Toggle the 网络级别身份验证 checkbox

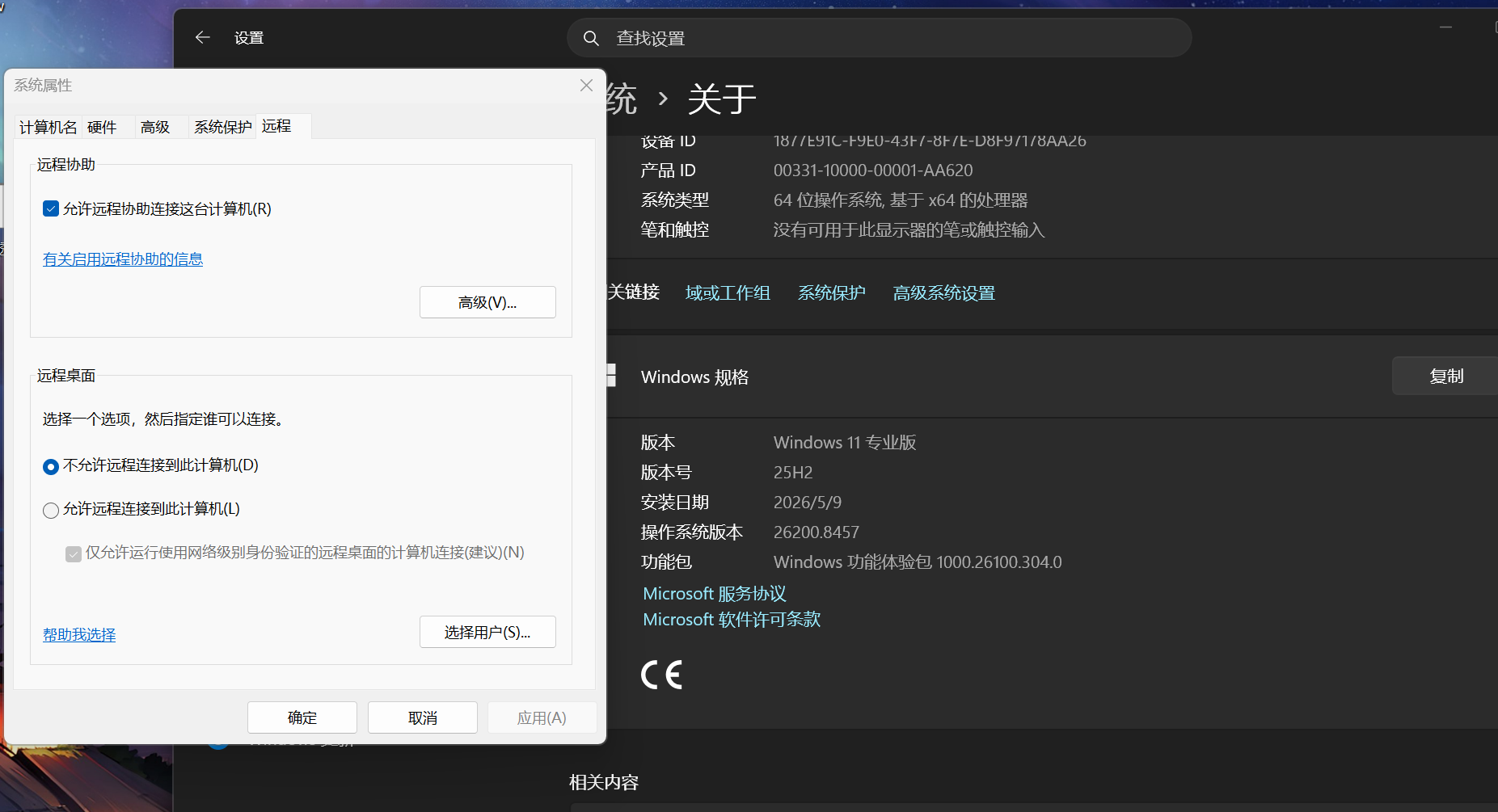point(74,553)
